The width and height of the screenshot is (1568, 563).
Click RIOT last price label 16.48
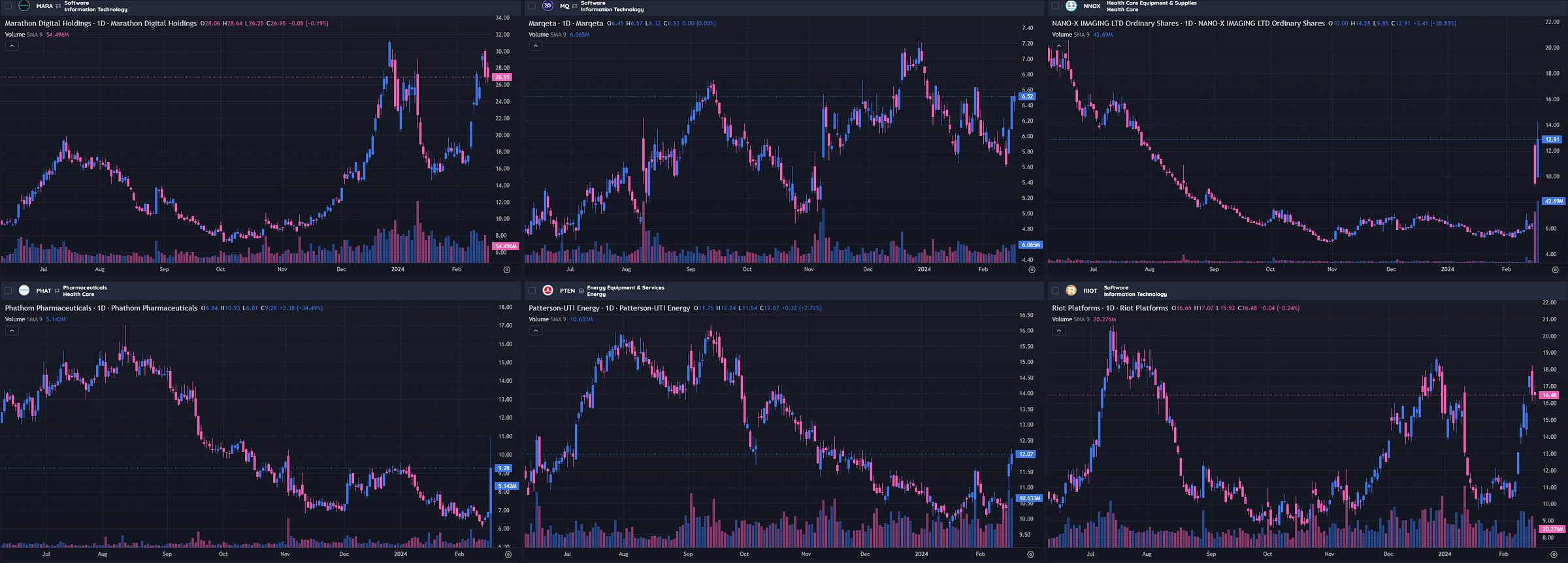click(x=1550, y=395)
